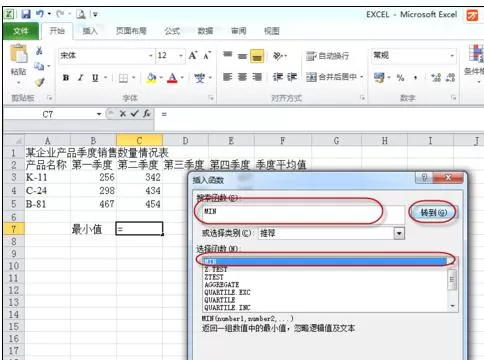Click the Borders icon
Screen dimensions: 484x360
coord(123,78)
